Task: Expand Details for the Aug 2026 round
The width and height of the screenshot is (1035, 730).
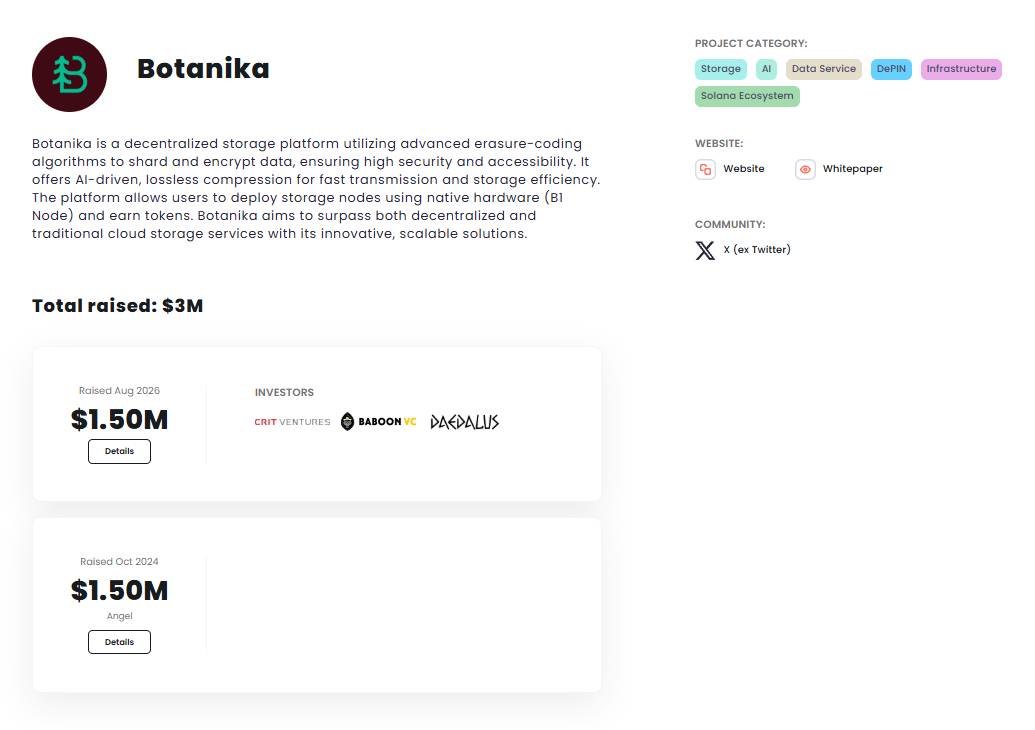Action: [x=119, y=451]
